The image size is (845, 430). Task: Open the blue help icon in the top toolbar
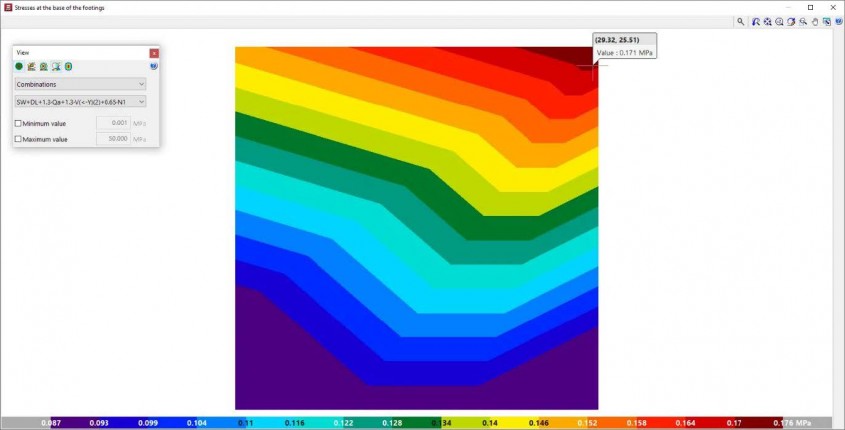coord(839,22)
